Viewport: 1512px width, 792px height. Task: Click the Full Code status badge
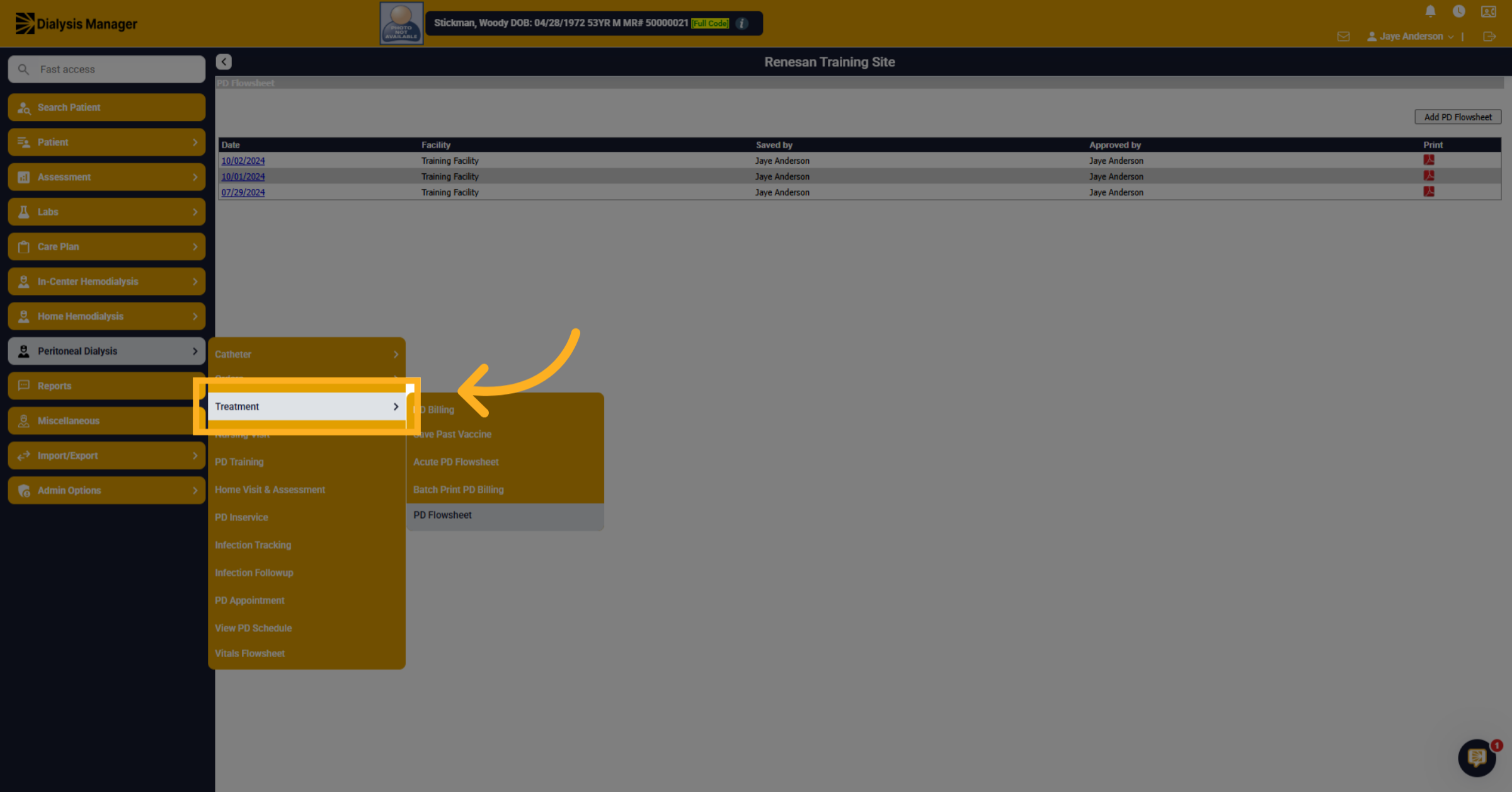[x=710, y=23]
